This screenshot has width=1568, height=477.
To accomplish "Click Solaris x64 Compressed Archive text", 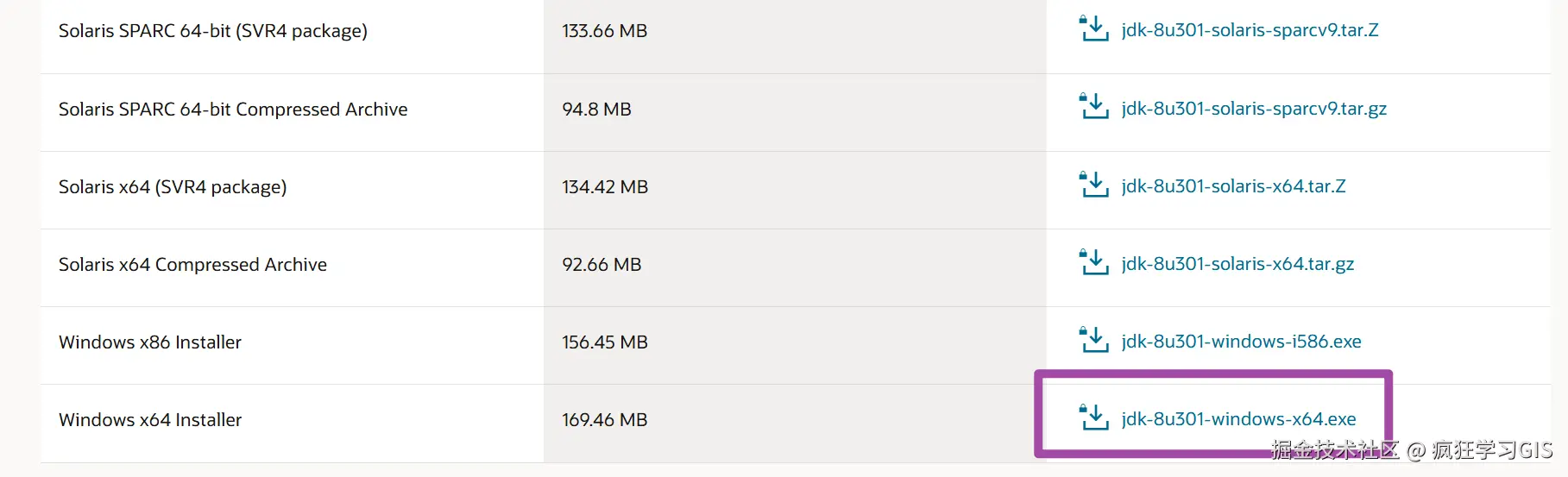I will pos(192,265).
